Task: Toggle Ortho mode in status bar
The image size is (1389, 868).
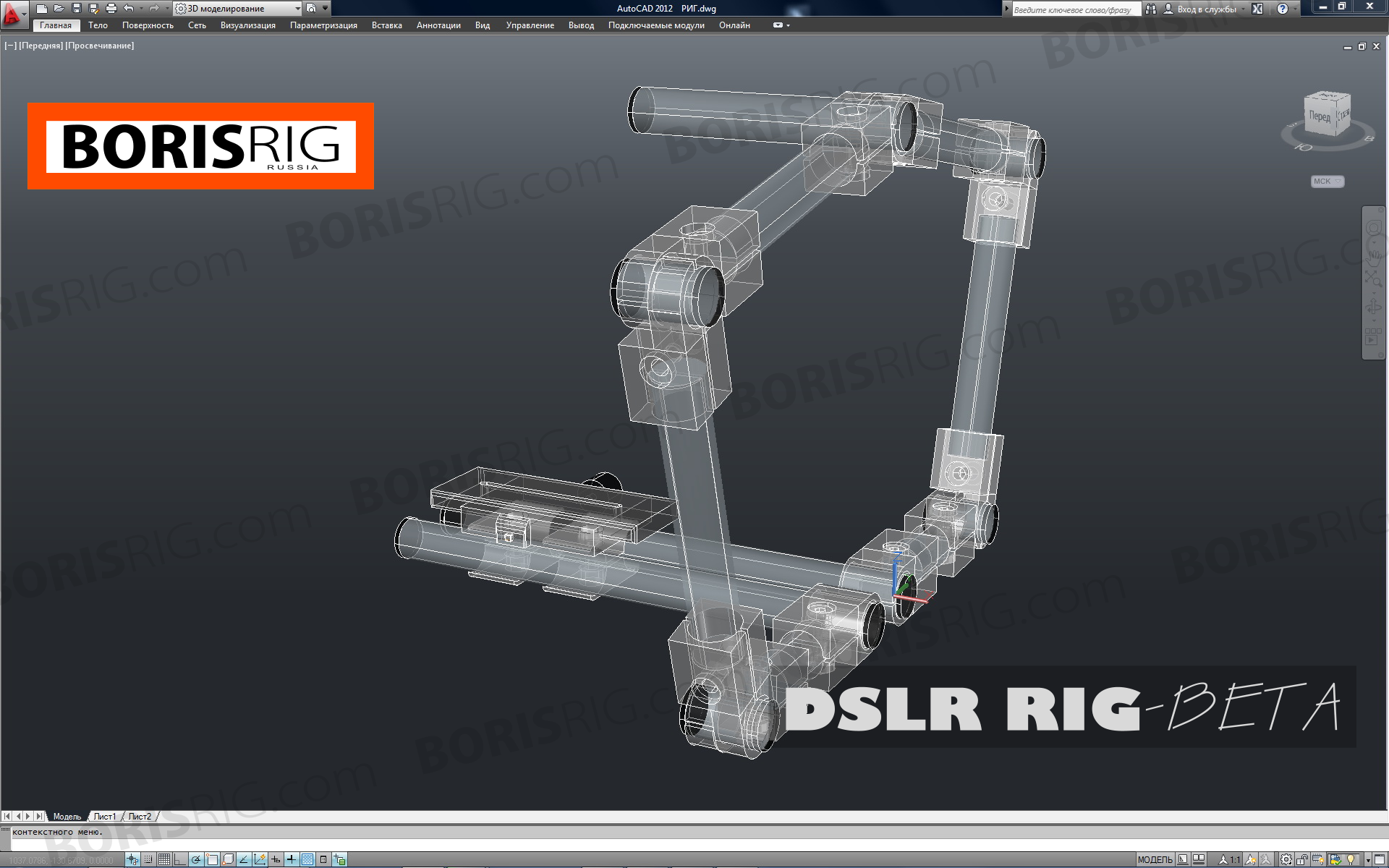Action: [180, 859]
